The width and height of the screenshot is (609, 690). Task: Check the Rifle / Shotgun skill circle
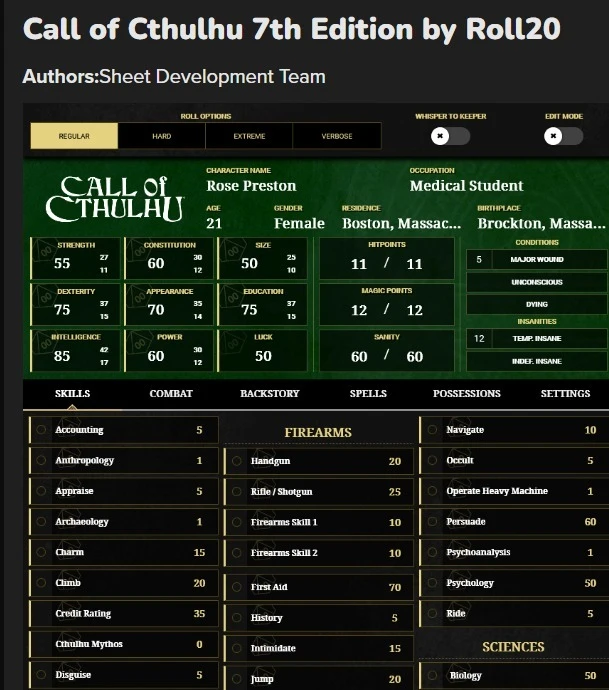237,492
